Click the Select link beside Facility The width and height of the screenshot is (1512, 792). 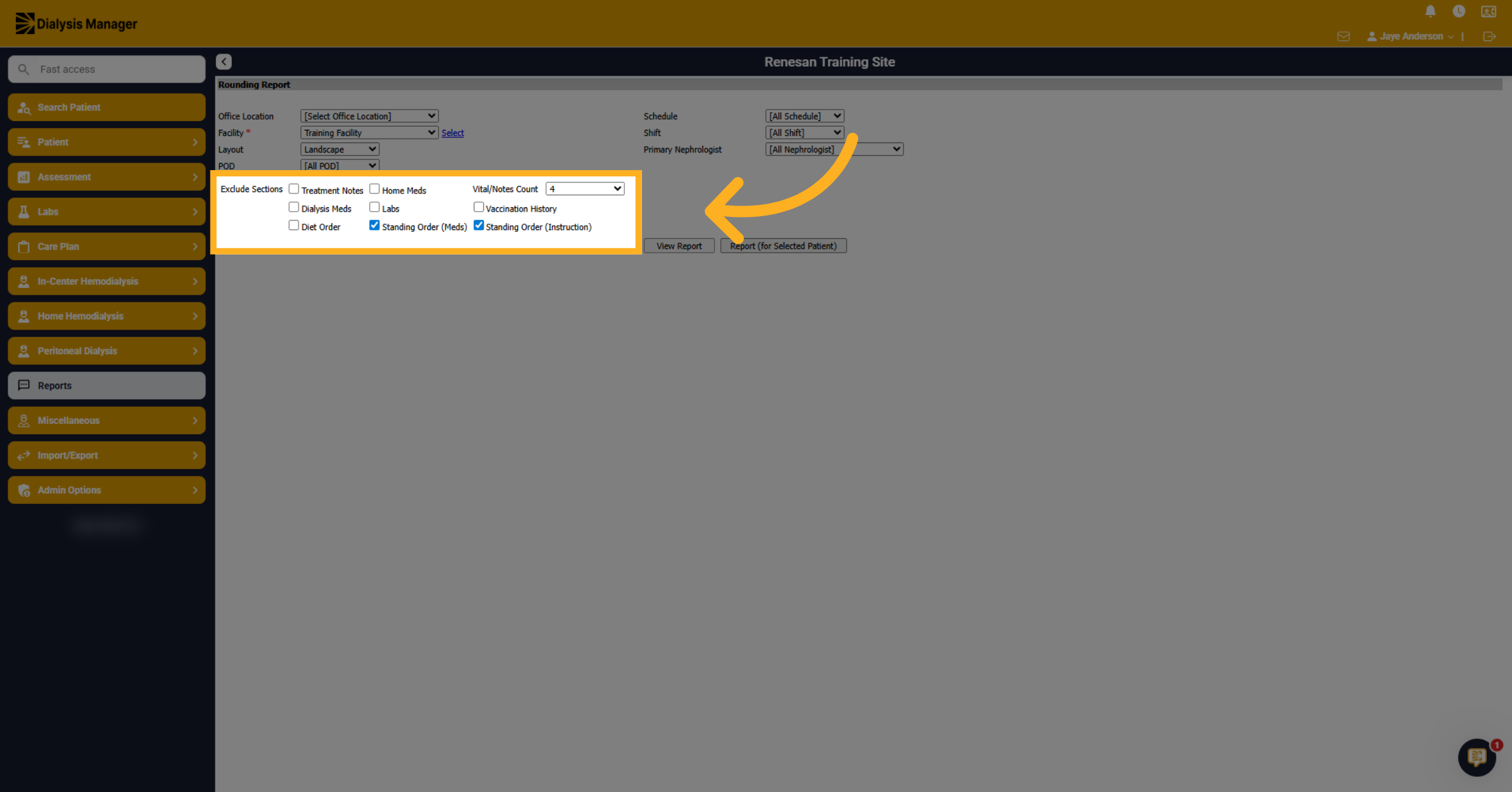[x=452, y=133]
